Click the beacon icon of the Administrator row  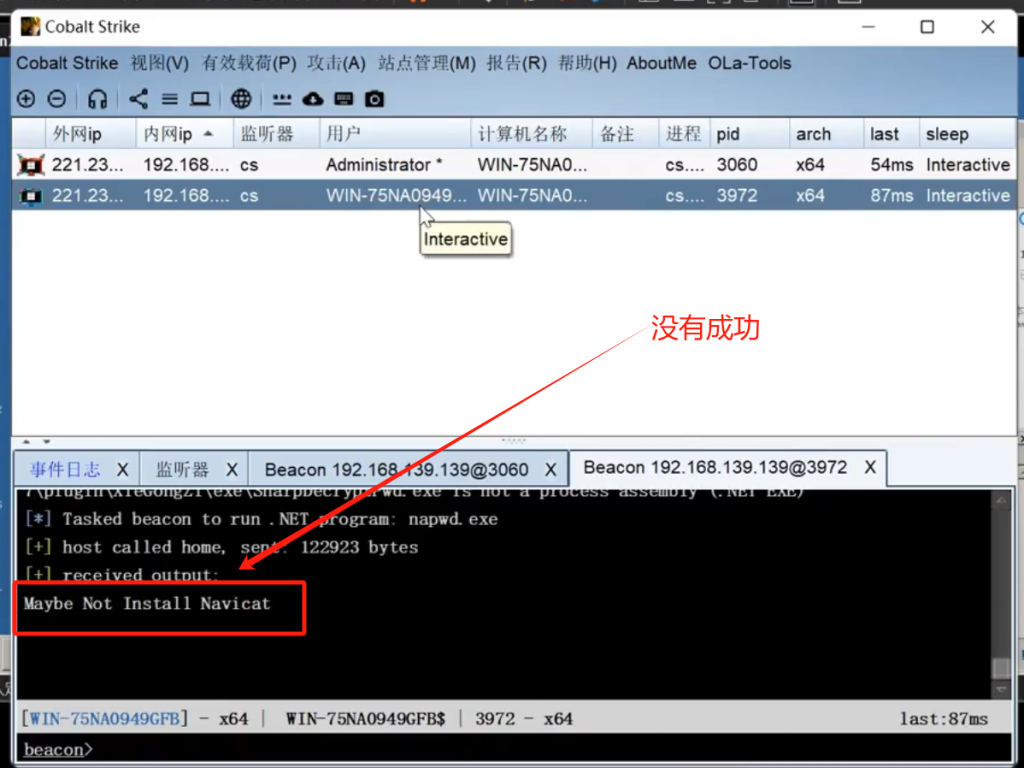click(x=31, y=165)
